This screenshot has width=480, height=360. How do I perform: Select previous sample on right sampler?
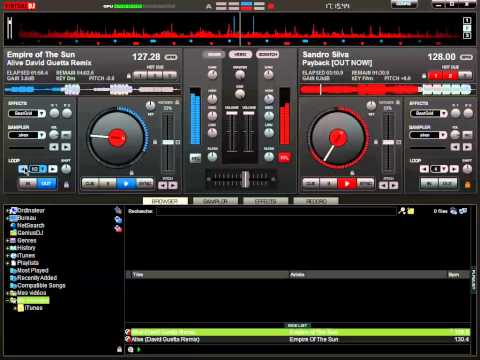[x=455, y=147]
